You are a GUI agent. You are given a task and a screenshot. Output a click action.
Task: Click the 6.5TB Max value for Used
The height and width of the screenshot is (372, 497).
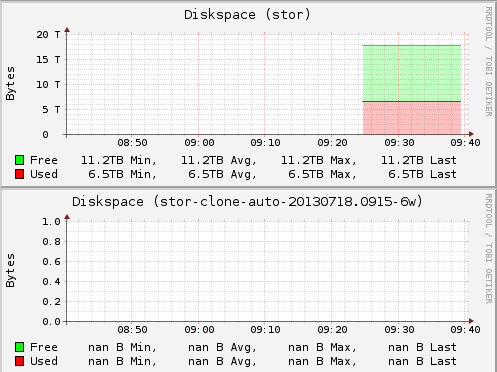tap(322, 174)
